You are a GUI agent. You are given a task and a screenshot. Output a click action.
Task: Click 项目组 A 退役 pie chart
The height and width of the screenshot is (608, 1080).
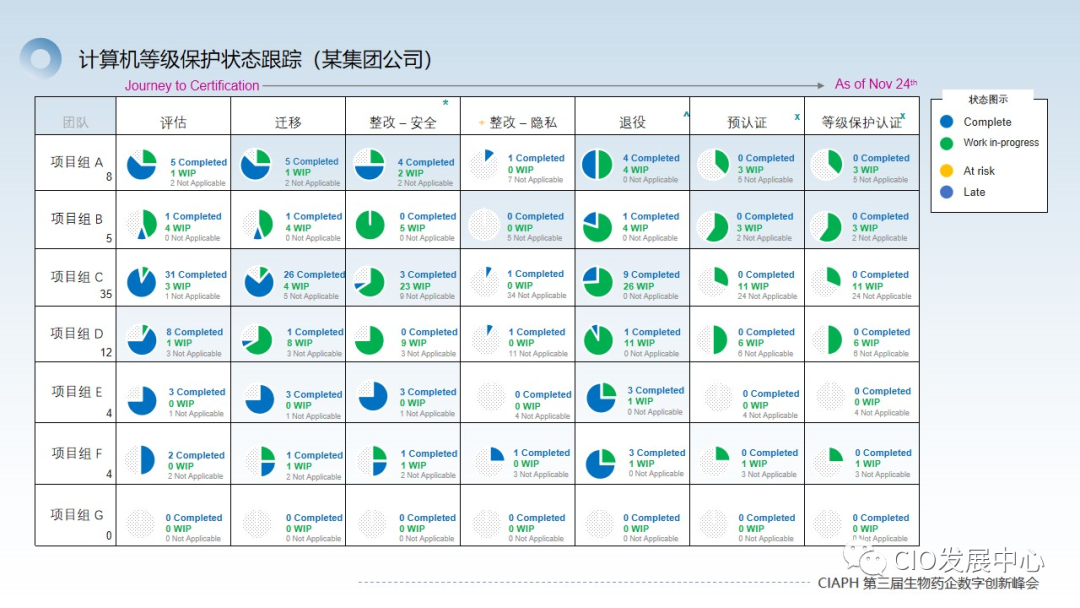click(x=597, y=165)
